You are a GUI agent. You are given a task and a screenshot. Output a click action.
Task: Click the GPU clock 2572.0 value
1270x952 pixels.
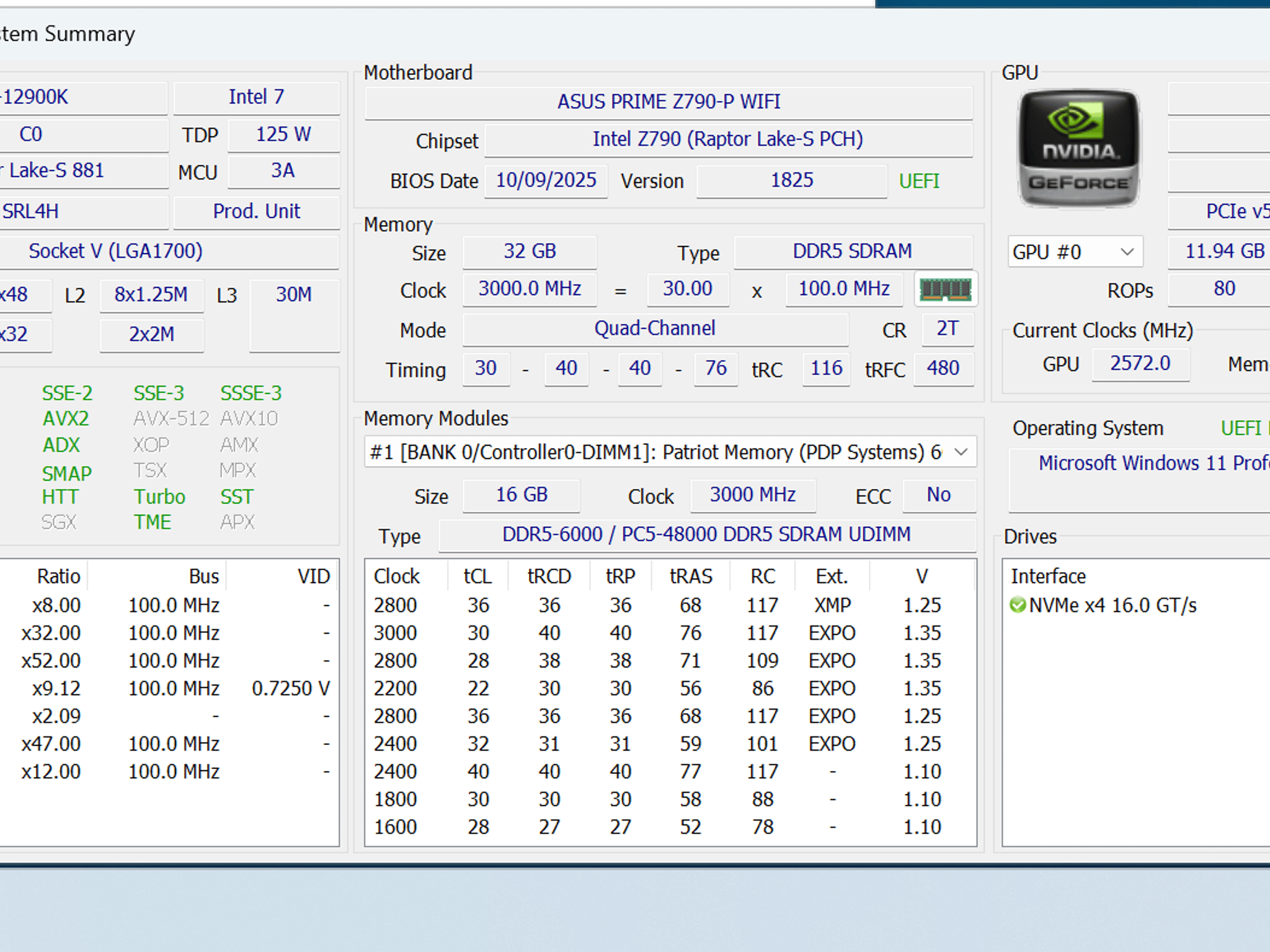point(1140,364)
